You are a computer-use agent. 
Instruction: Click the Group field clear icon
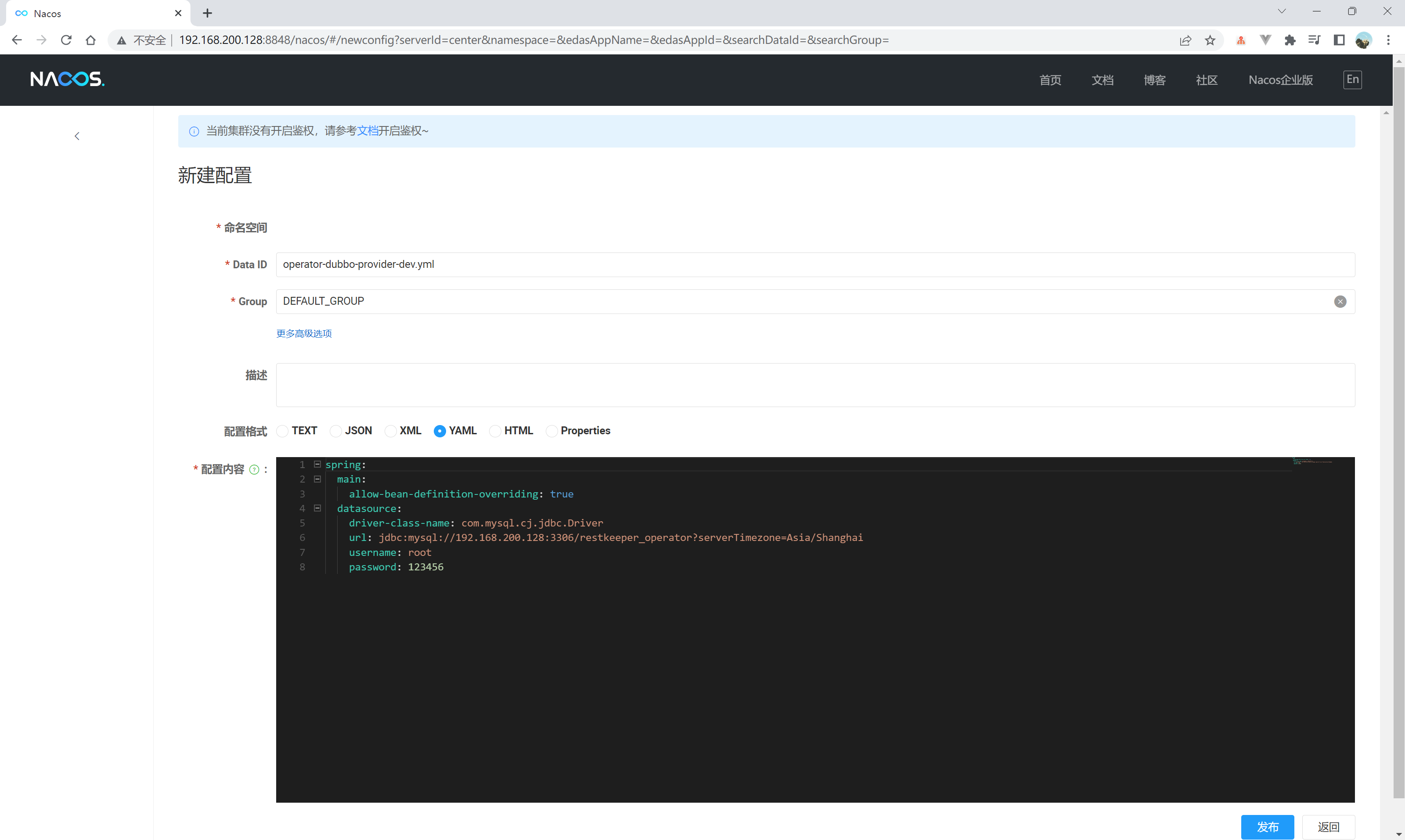pos(1340,302)
